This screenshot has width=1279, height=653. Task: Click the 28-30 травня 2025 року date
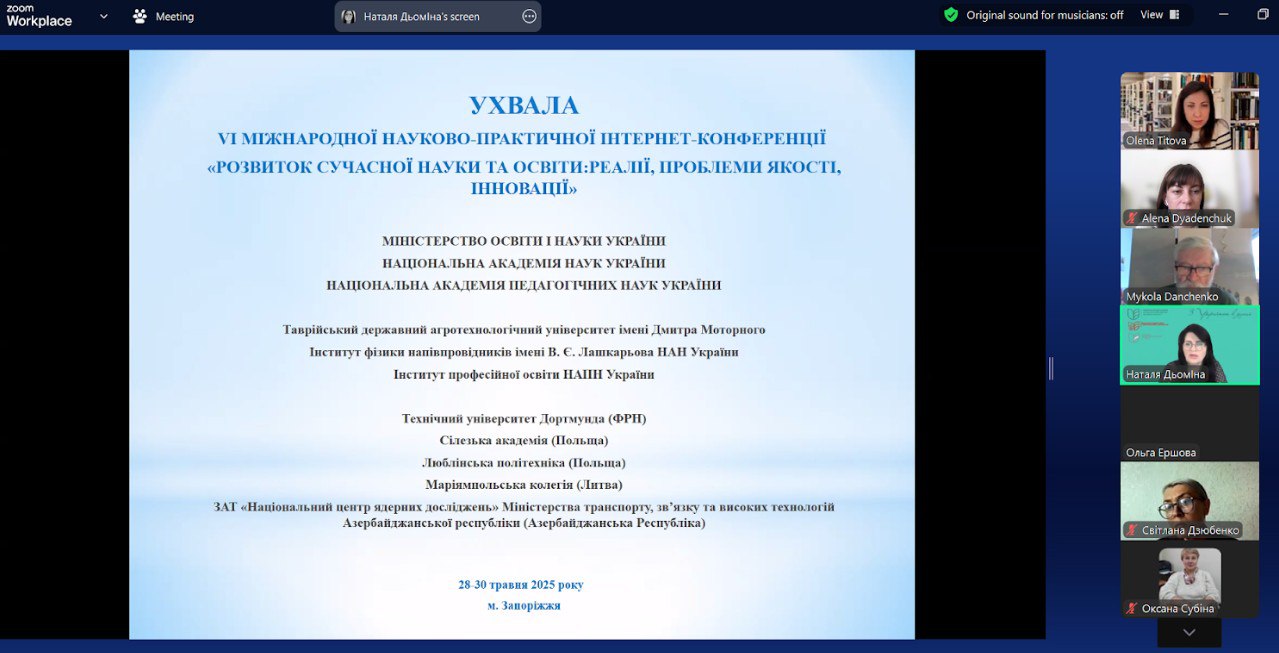click(521, 584)
